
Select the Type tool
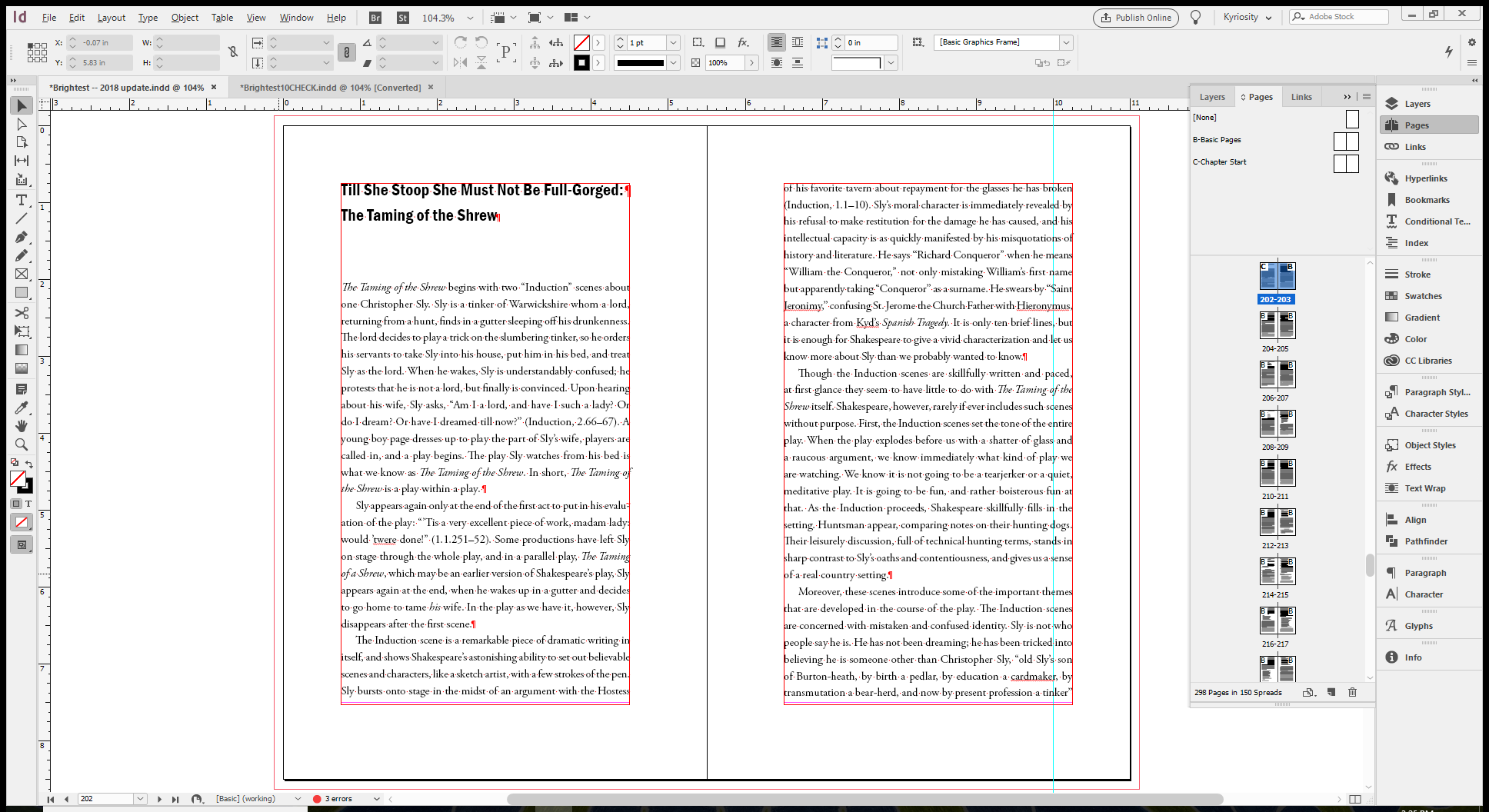(x=22, y=200)
